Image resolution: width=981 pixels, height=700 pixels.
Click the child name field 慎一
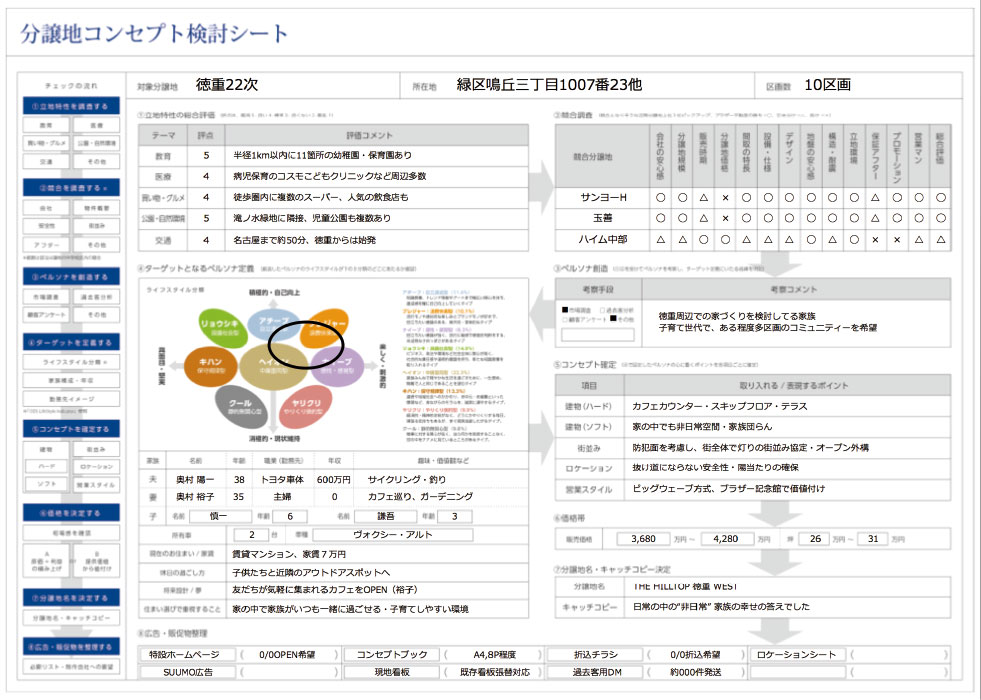point(218,516)
